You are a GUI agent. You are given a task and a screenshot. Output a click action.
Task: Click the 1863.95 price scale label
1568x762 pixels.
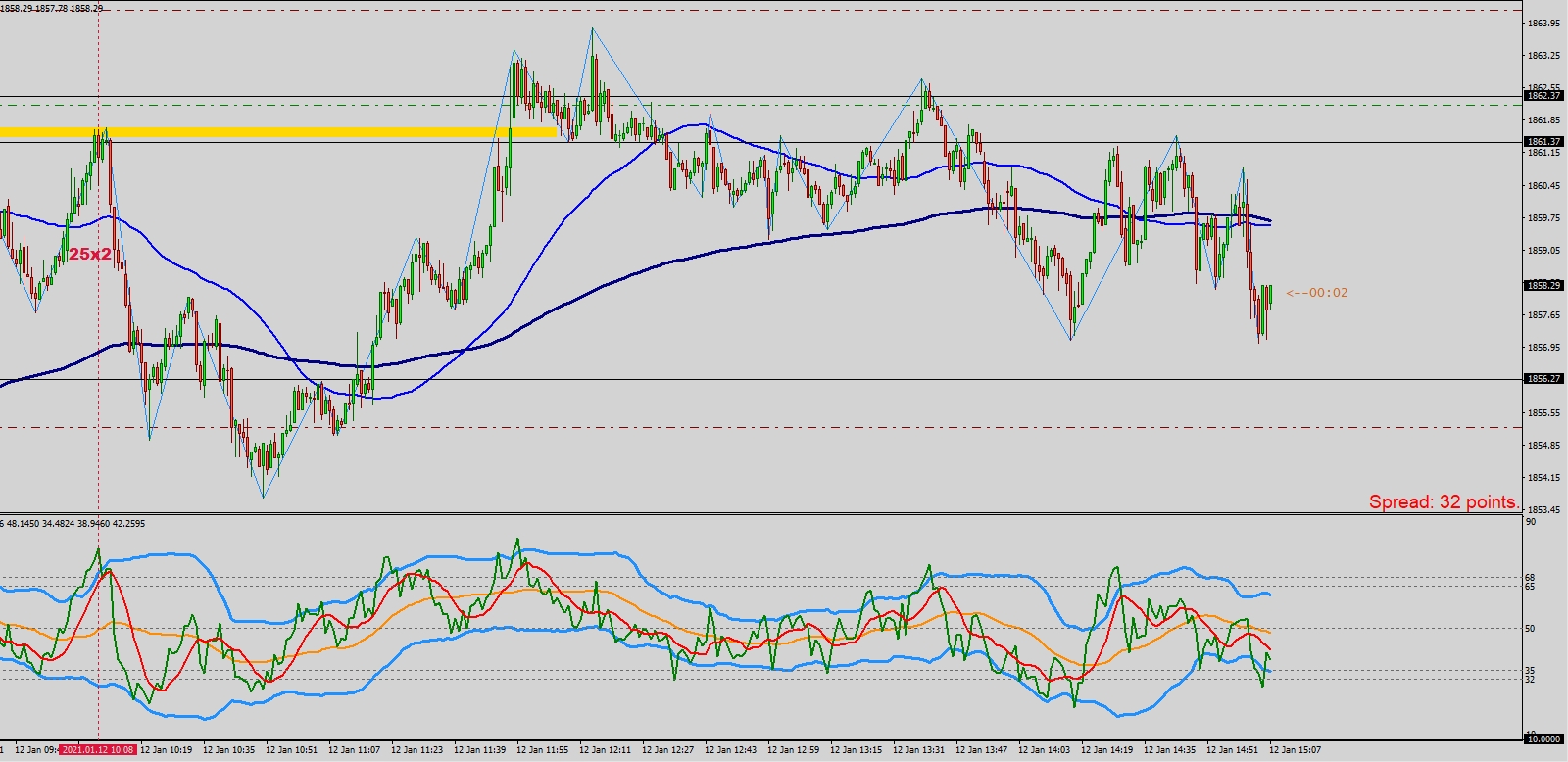[x=1543, y=24]
